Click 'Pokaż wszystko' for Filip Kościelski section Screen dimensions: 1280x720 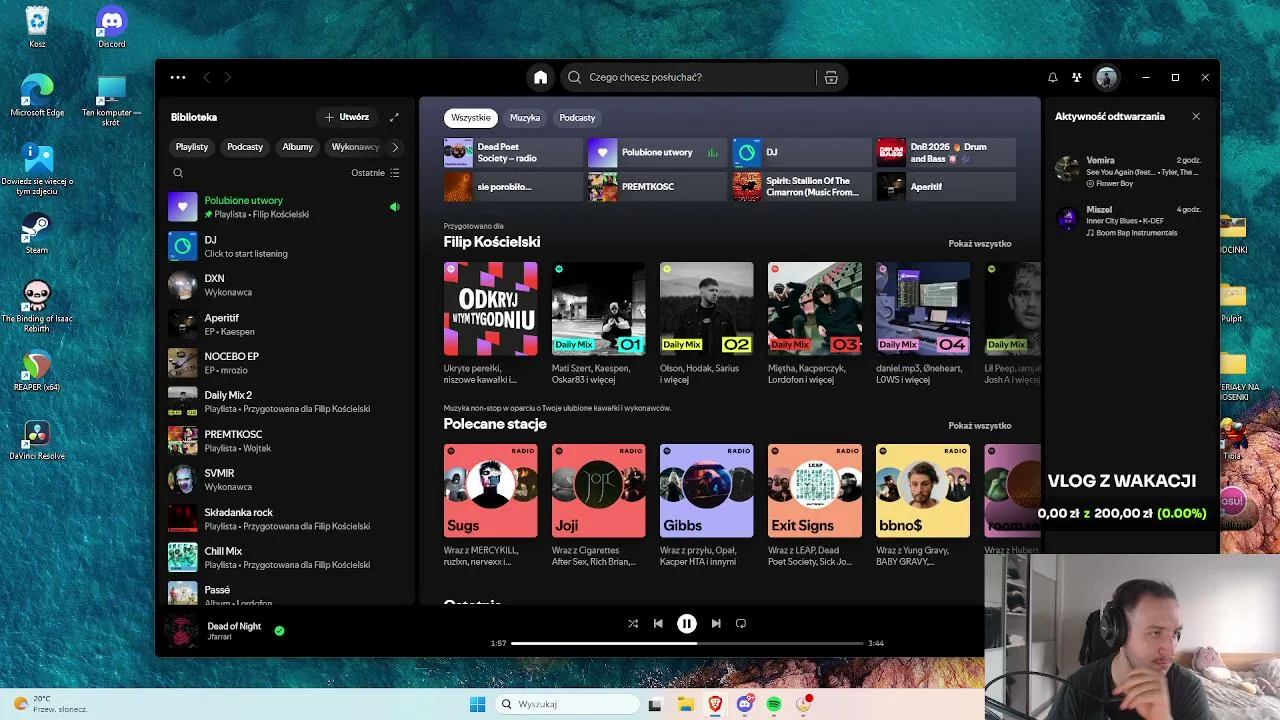[980, 244]
